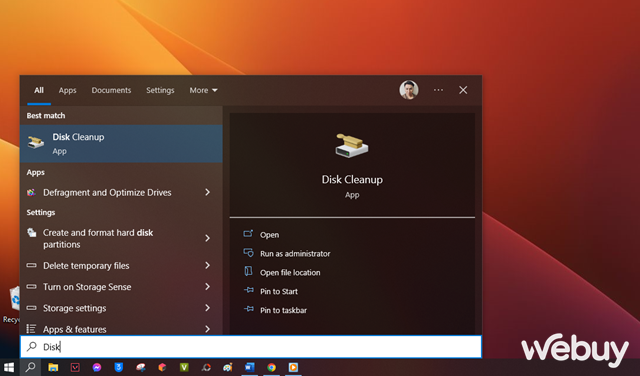Click Storage settings text
The width and height of the screenshot is (640, 376).
click(x=75, y=308)
